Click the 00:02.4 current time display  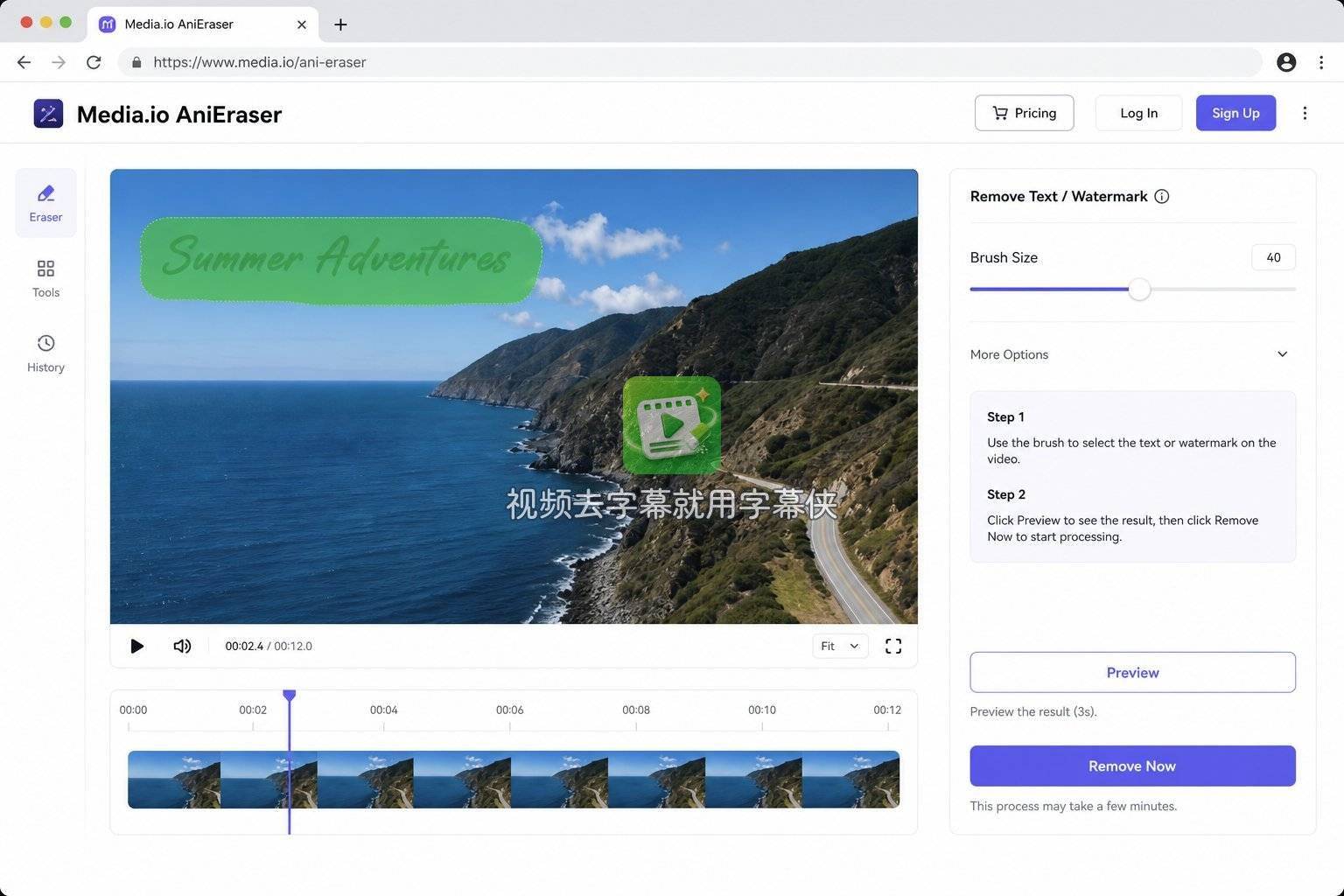pos(244,646)
